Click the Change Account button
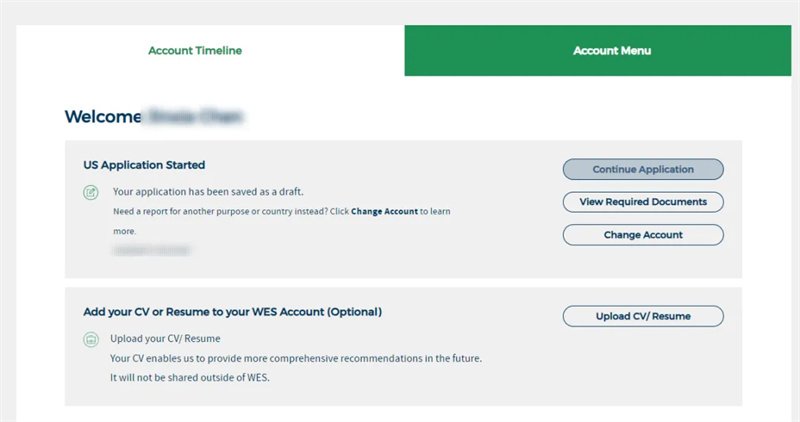The height and width of the screenshot is (422, 800). (x=643, y=235)
